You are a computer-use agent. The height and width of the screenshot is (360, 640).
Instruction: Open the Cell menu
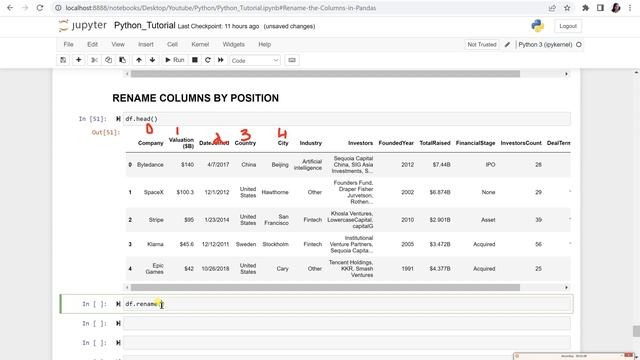(x=172, y=44)
